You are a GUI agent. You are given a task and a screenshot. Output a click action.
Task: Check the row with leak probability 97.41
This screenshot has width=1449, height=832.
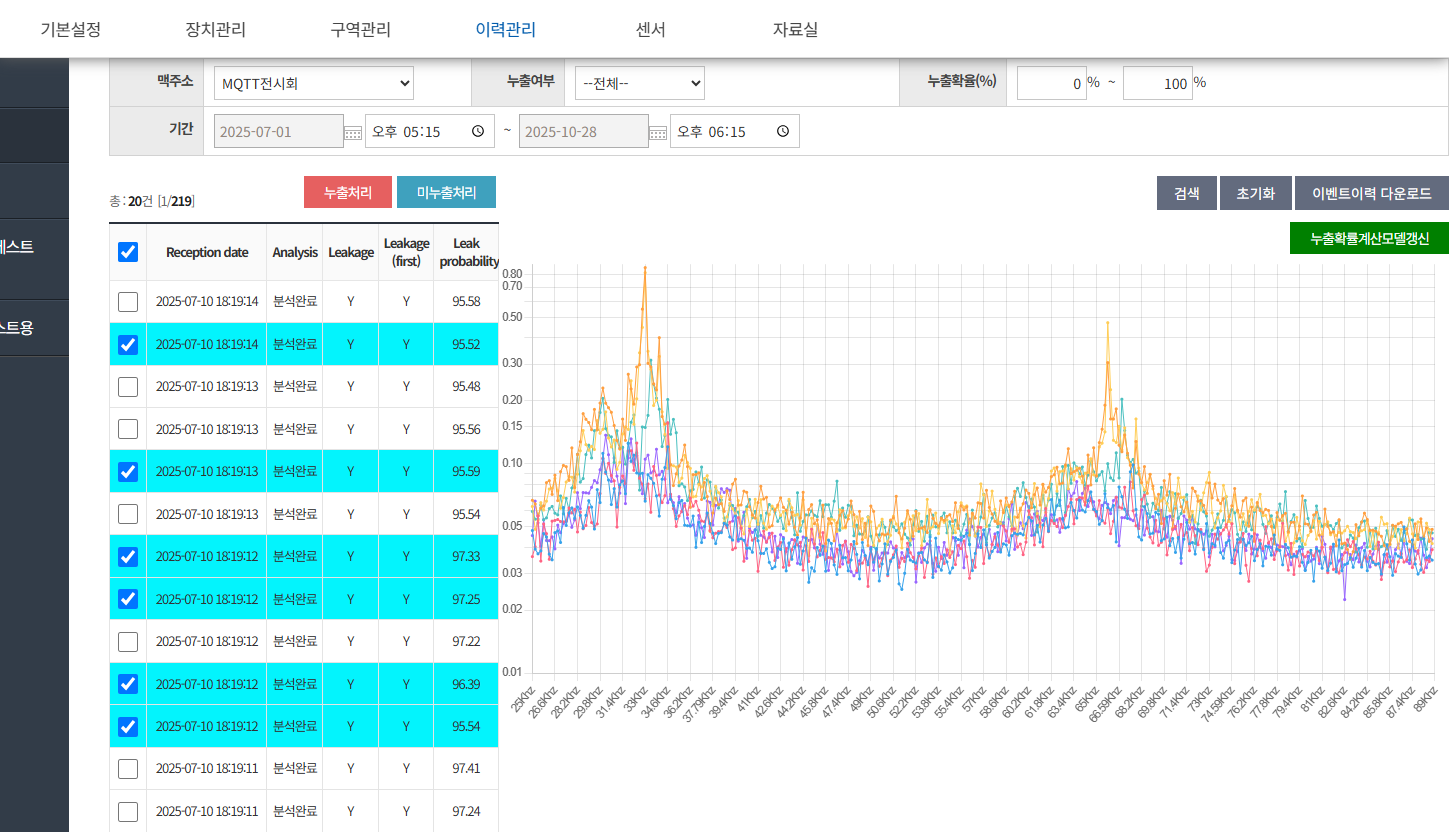coord(128,768)
